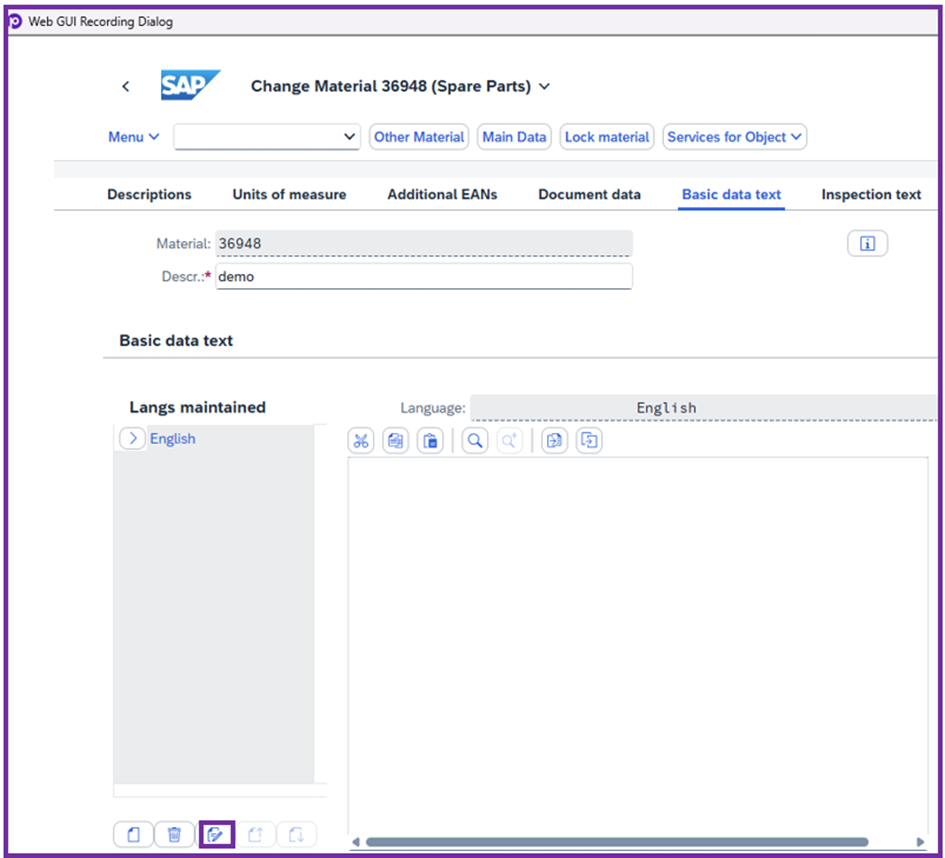Image resolution: width=945 pixels, height=858 pixels.
Task: Open the Inspection text tab
Action: tap(870, 194)
